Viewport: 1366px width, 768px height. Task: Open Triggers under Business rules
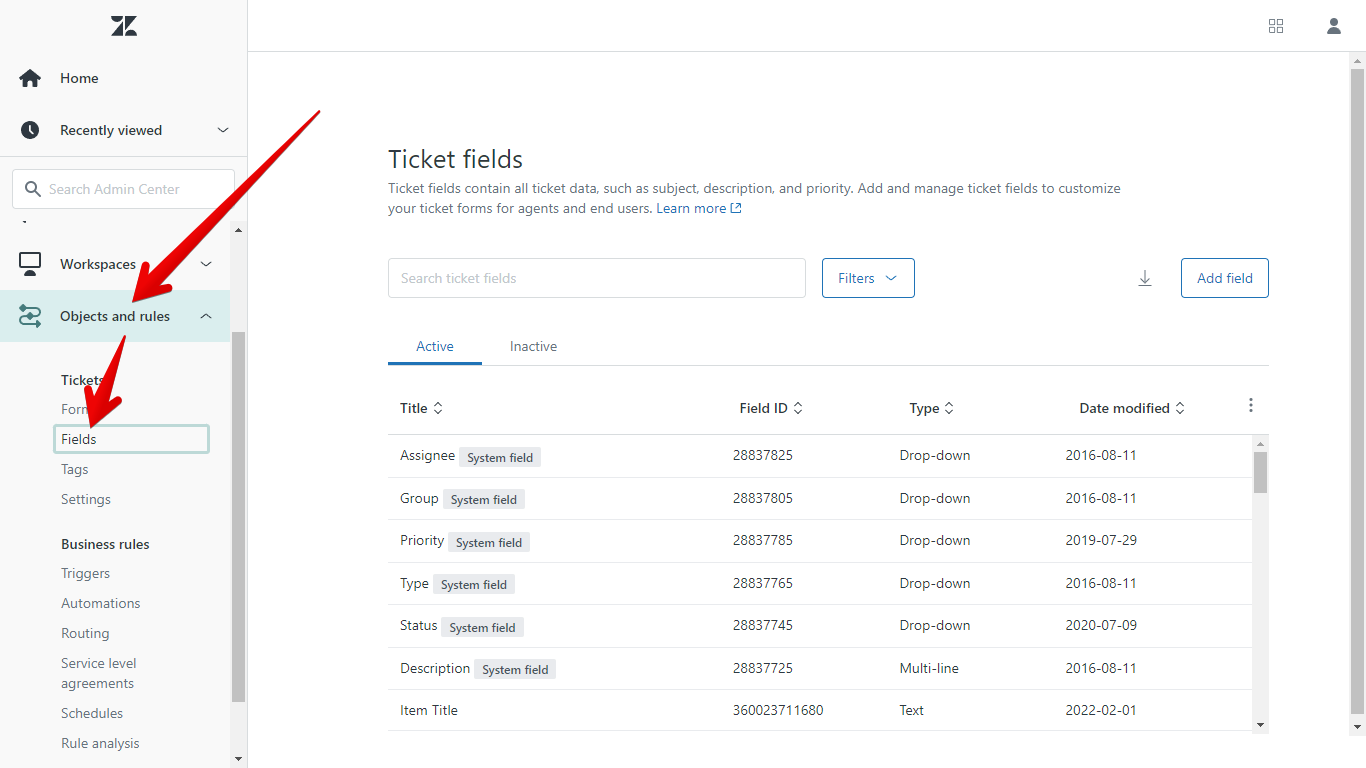[x=85, y=573]
